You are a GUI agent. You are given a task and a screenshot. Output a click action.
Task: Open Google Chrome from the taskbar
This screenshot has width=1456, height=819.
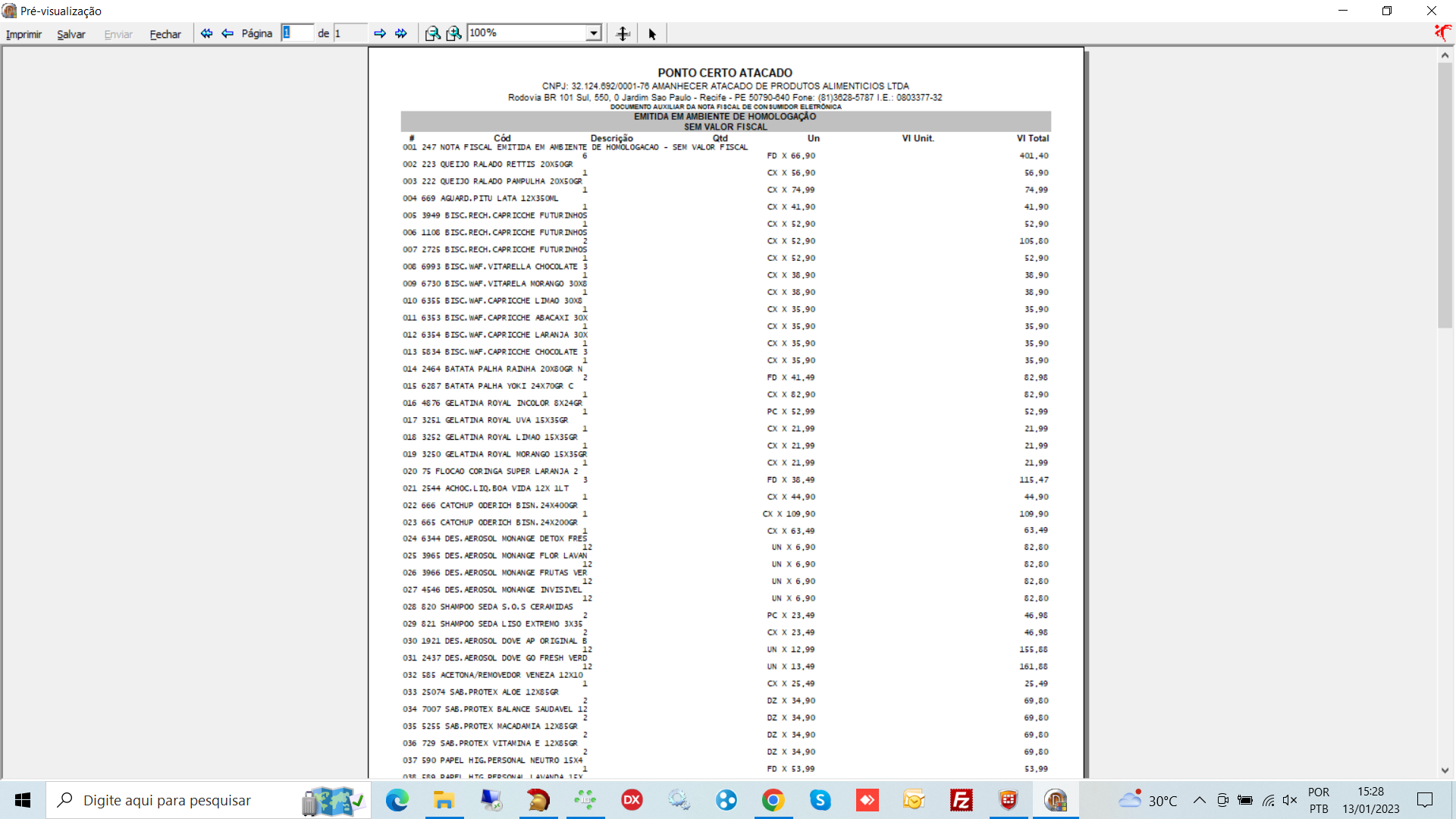(x=773, y=800)
